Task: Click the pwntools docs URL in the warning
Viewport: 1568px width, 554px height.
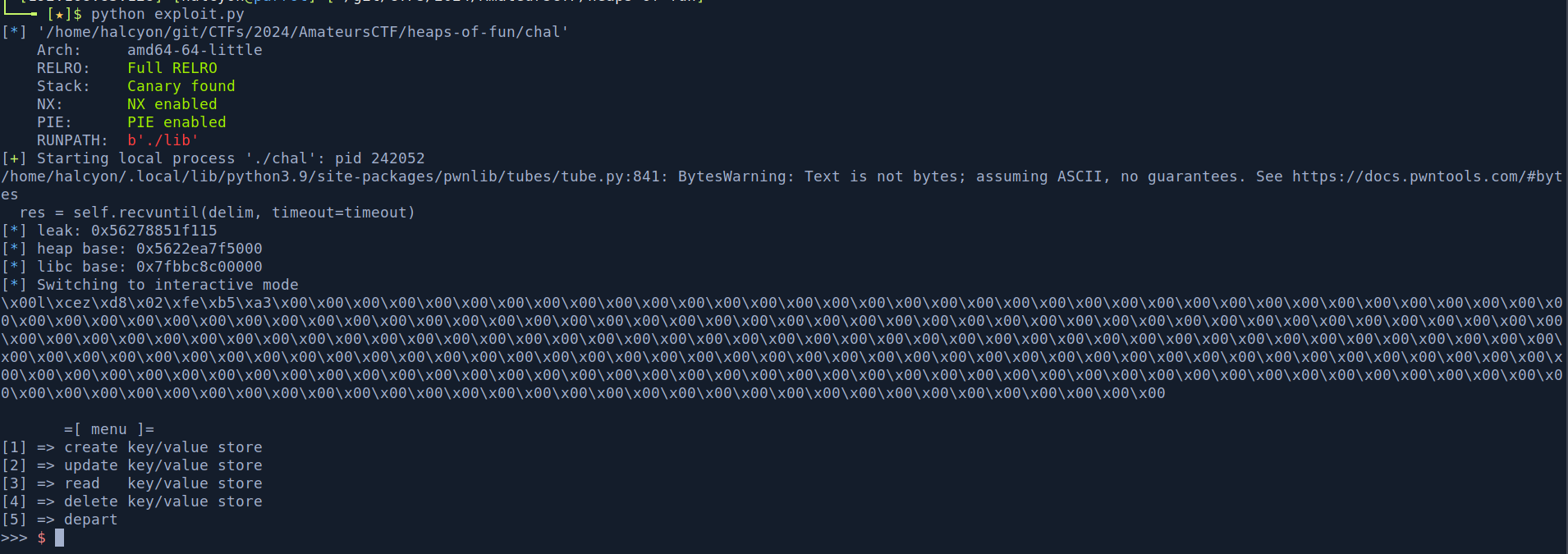Action: (1427, 176)
